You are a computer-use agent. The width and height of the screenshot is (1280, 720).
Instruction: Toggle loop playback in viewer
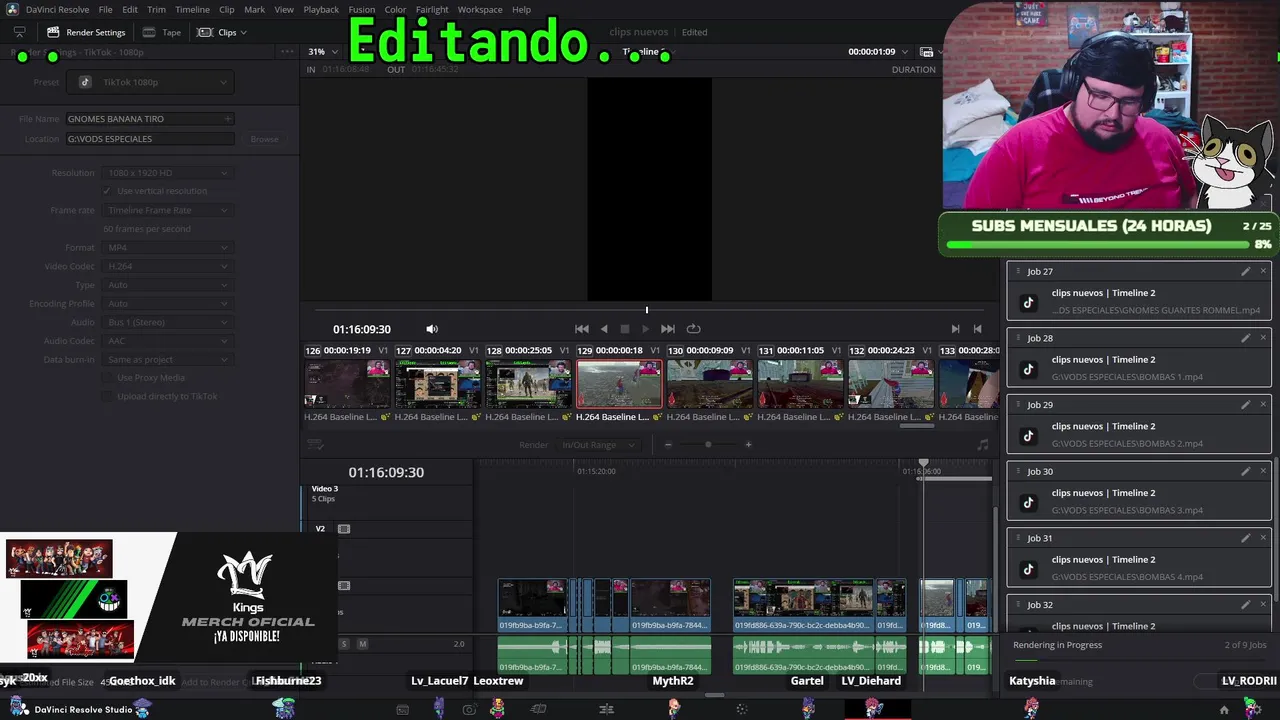coord(693,329)
